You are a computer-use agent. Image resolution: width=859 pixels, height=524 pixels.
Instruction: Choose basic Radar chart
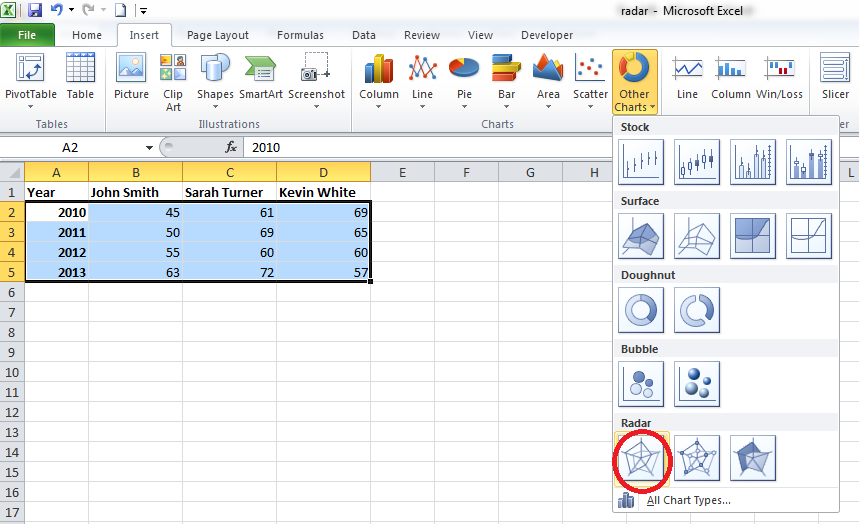click(x=641, y=458)
